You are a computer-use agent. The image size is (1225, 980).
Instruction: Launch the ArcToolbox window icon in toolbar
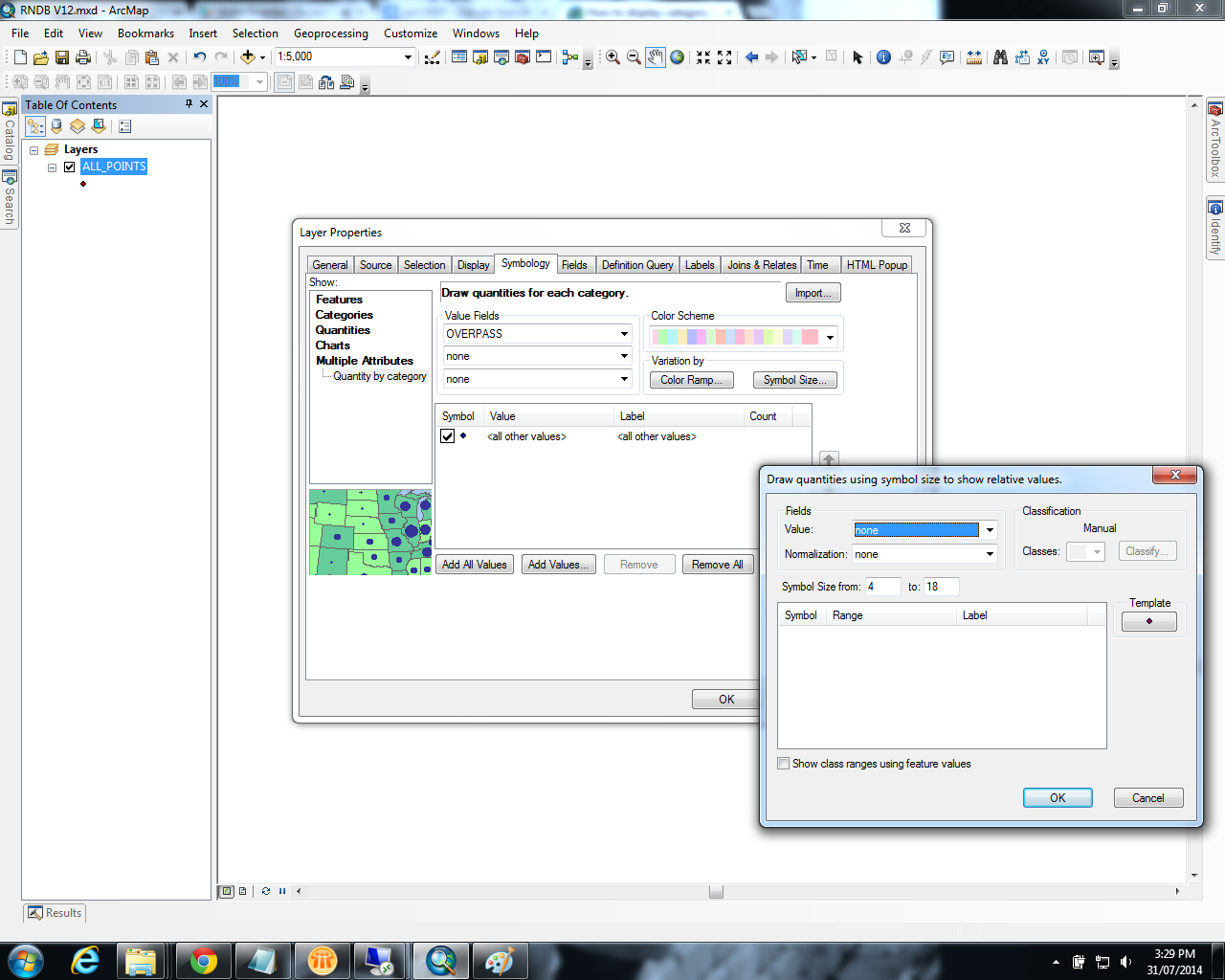tap(523, 57)
